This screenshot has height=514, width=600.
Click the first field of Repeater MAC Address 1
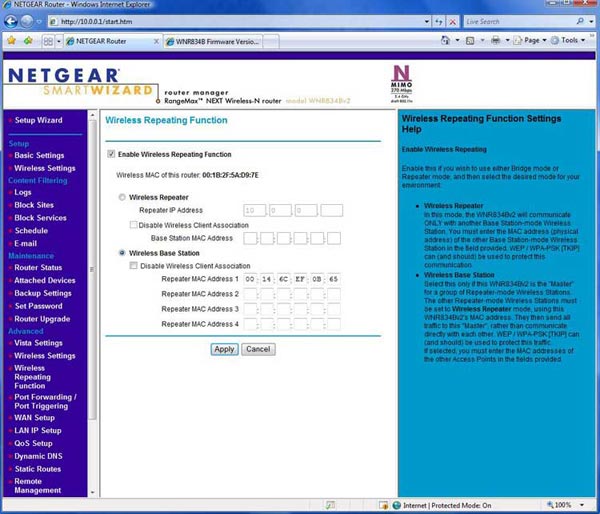[250, 279]
